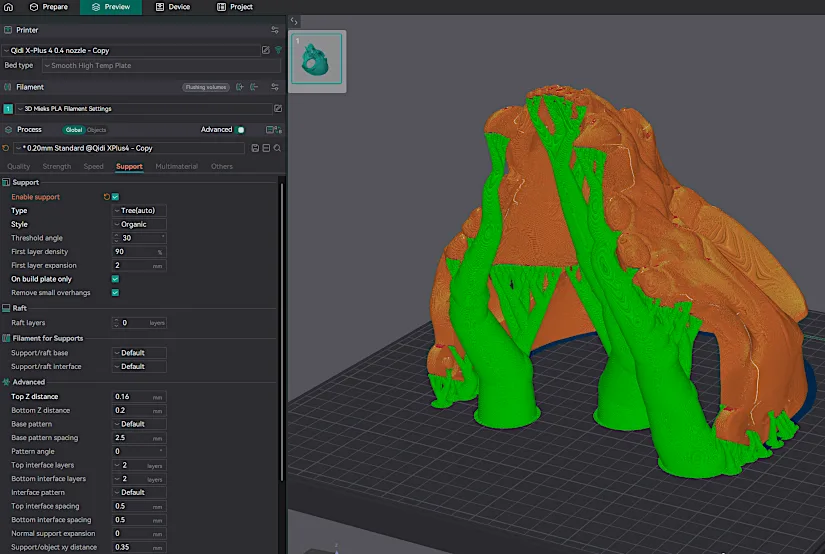Click the Home icon in top bar
This screenshot has height=554, width=825.
(x=8, y=7)
